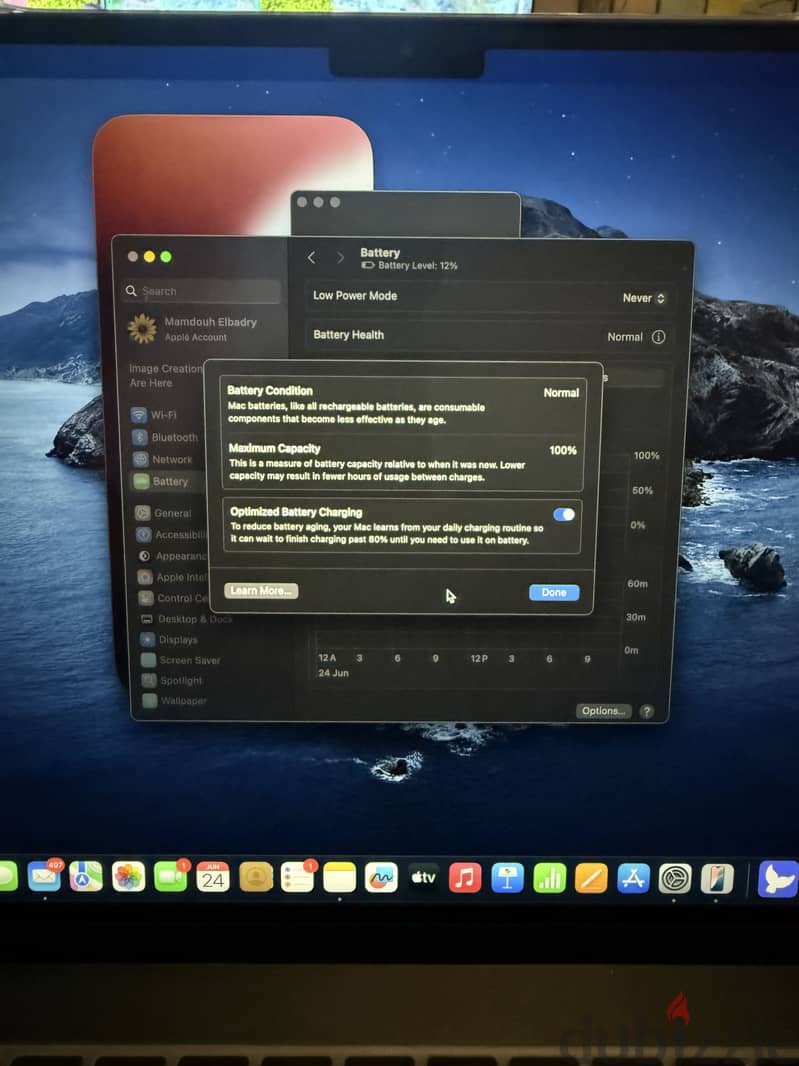Open Screen Saver settings in sidebar
Viewport: 799px width, 1066px height.
(181, 660)
